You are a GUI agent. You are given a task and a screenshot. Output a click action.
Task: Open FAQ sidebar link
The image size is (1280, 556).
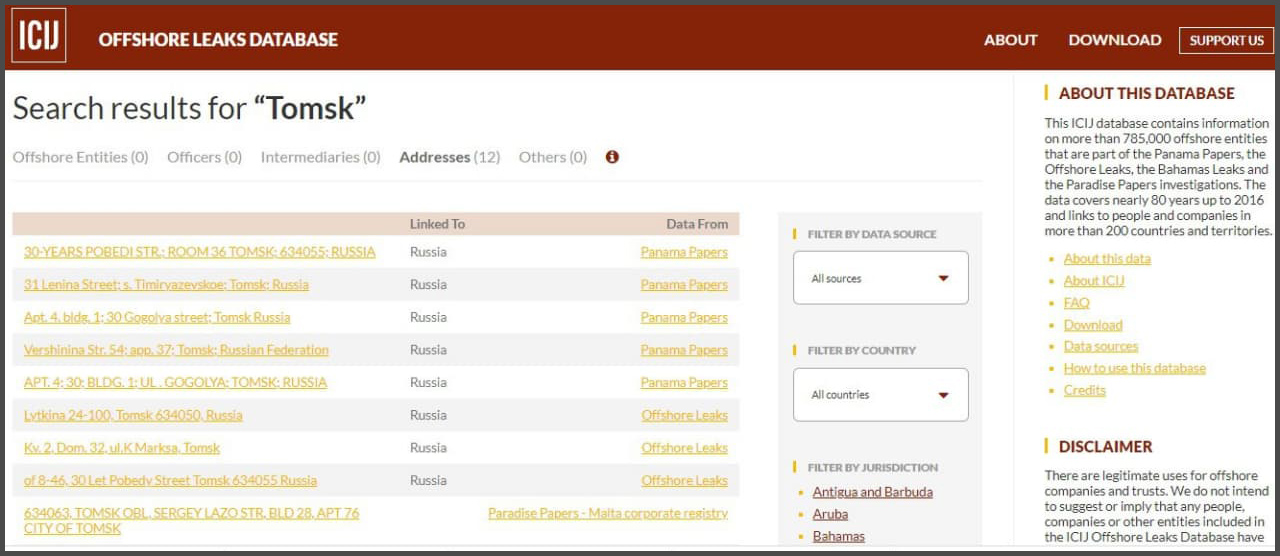coord(1077,303)
